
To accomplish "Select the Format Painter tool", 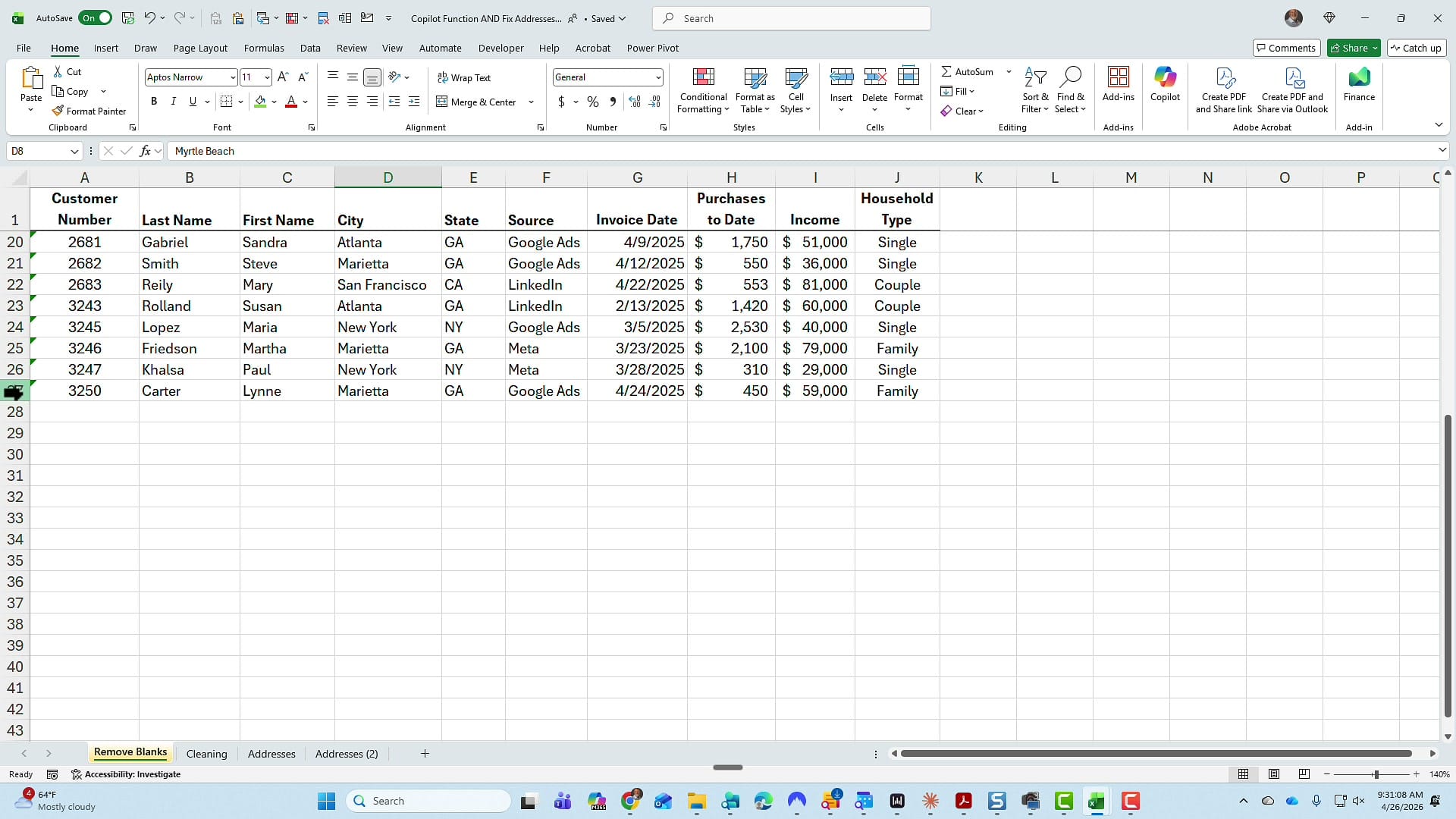I will point(89,111).
